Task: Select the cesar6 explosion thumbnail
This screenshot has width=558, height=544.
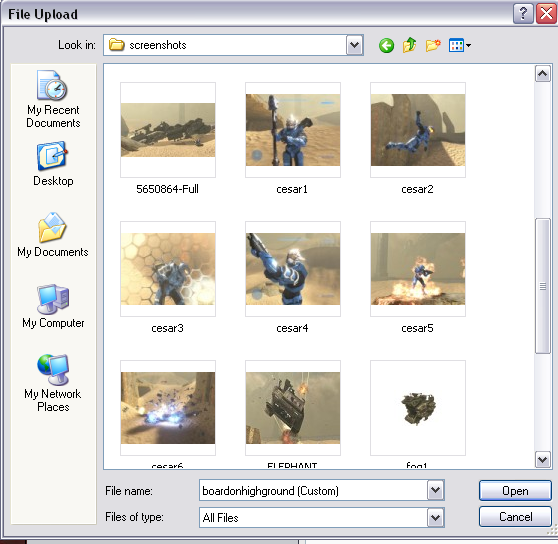Action: point(168,408)
